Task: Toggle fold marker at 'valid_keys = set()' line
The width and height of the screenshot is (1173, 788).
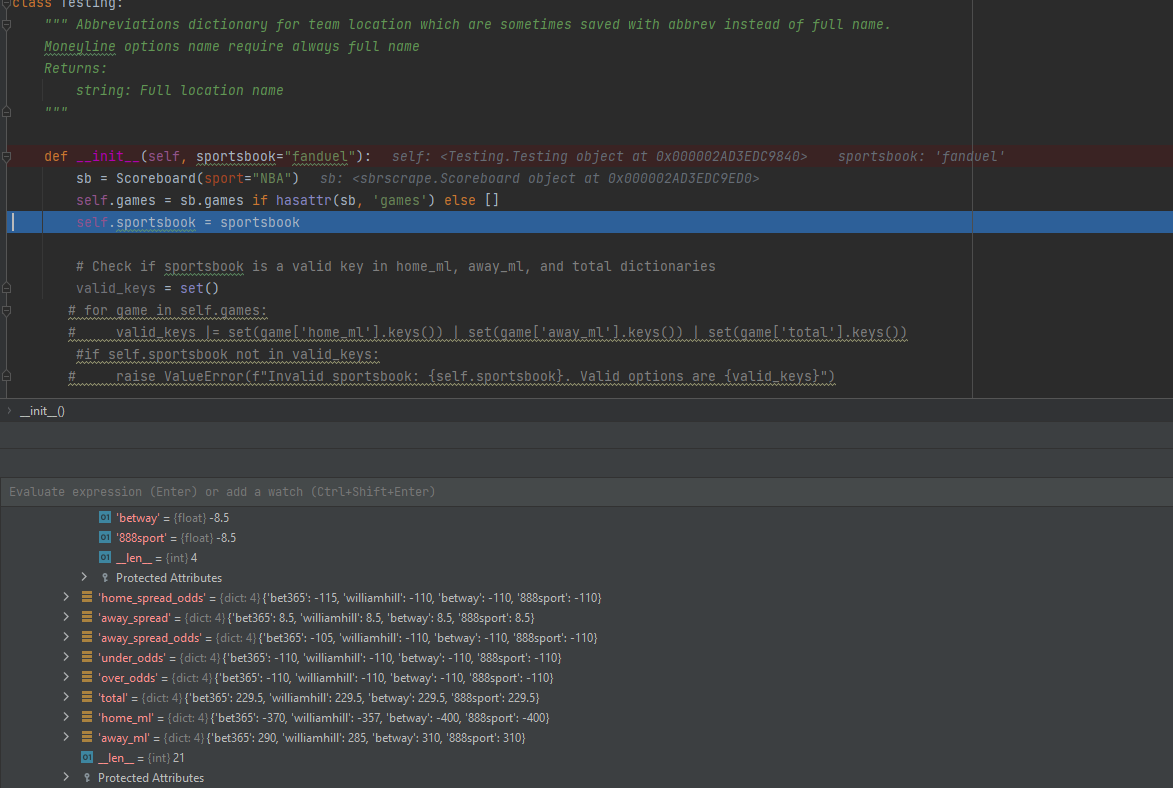Action: (6, 288)
